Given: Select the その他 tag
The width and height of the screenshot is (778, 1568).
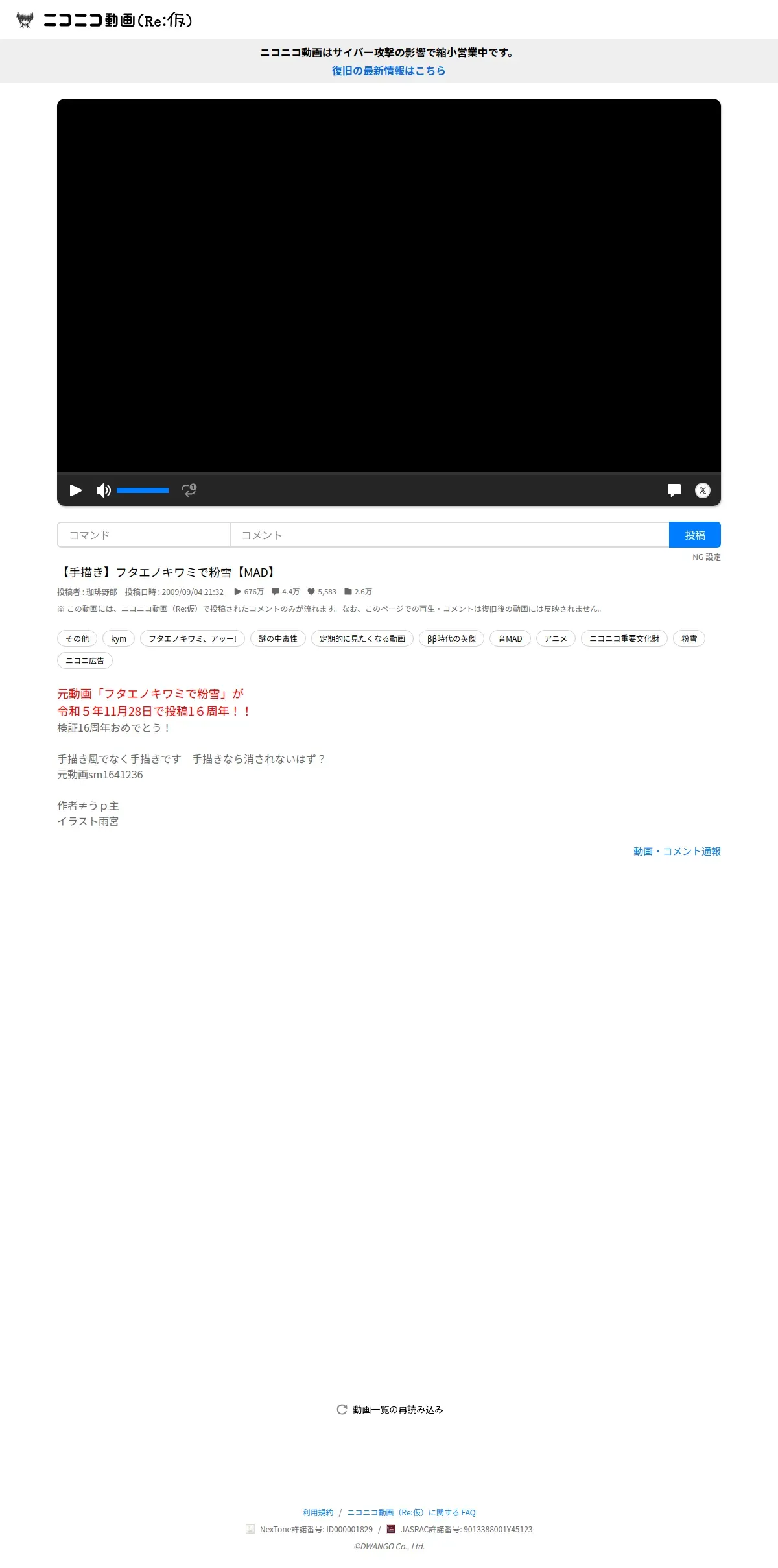Looking at the screenshot, I should pyautogui.click(x=77, y=638).
